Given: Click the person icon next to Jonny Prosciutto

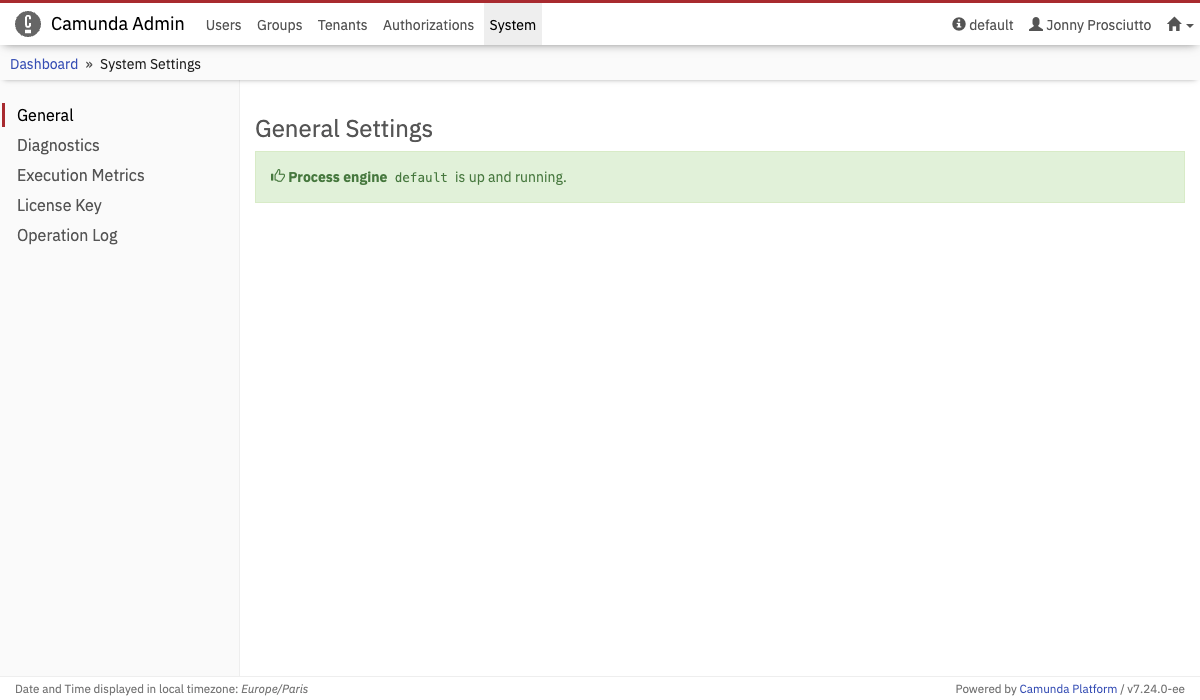Looking at the screenshot, I should pyautogui.click(x=1034, y=25).
